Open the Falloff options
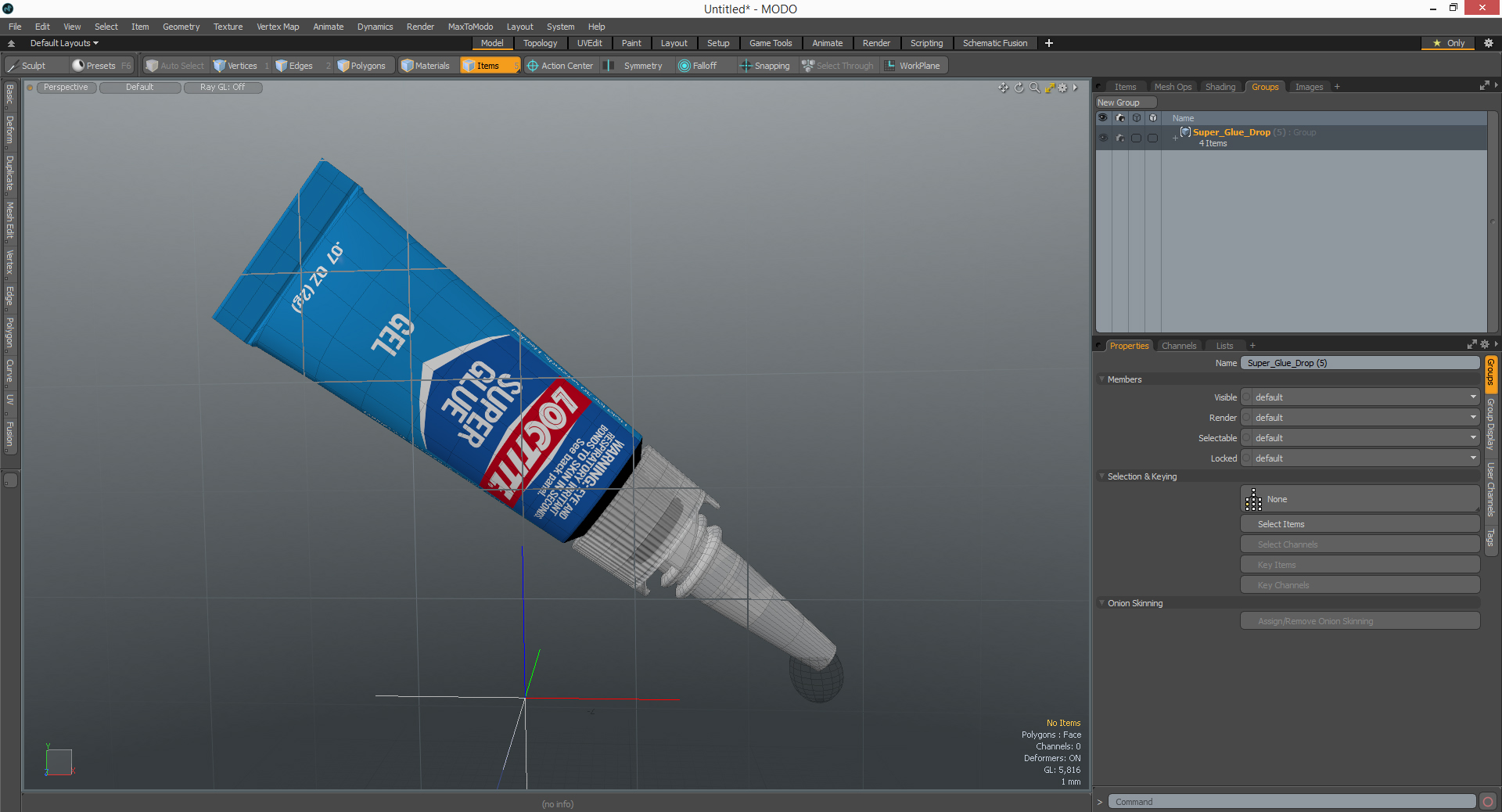Screen dimensions: 1502x812 tap(698, 66)
